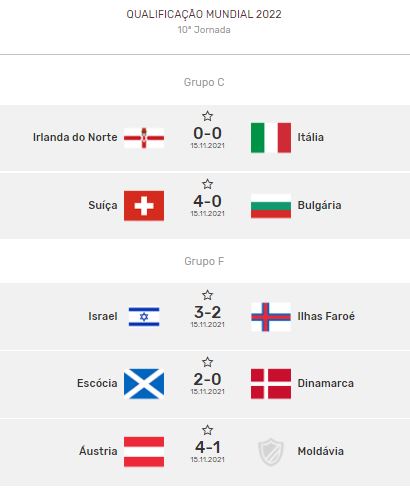Click the Northern Ireland flag icon
410x498 pixels.
144,138
